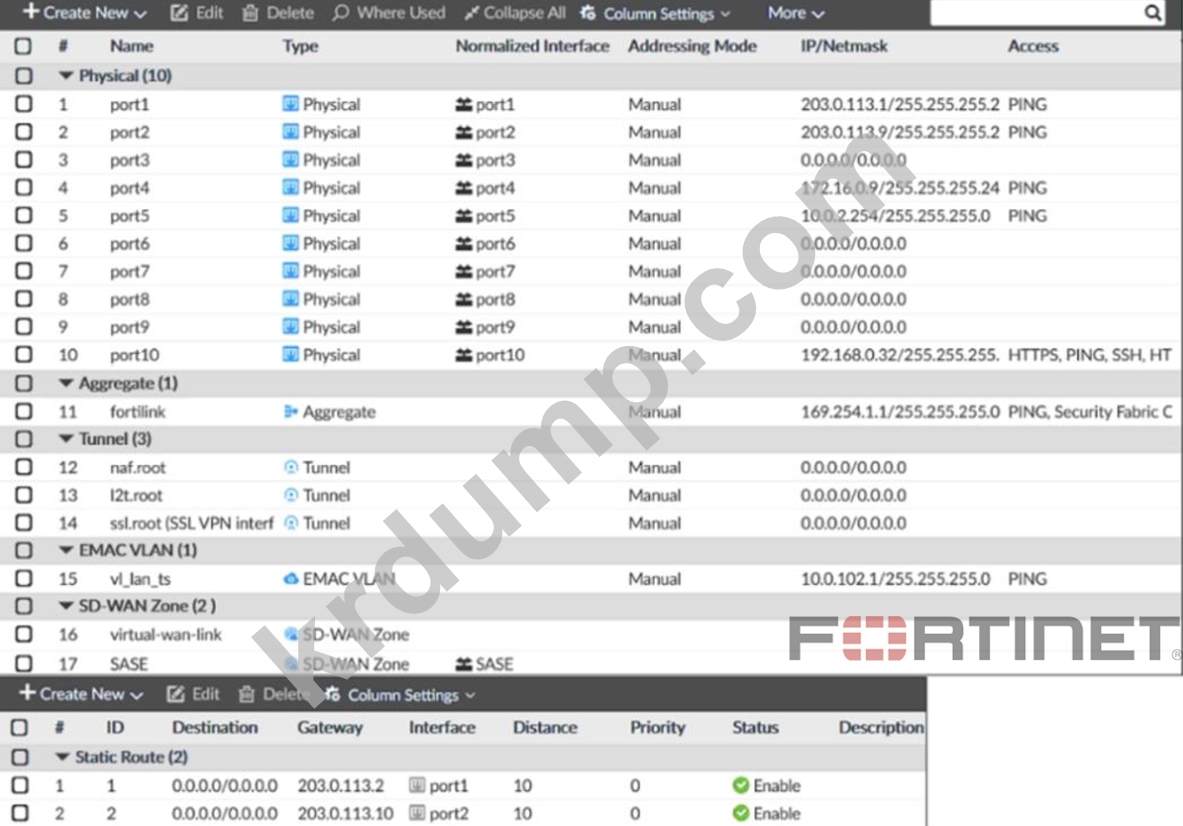Click the SASE normalized interface icon
The height and width of the screenshot is (826, 1183).
click(x=464, y=663)
